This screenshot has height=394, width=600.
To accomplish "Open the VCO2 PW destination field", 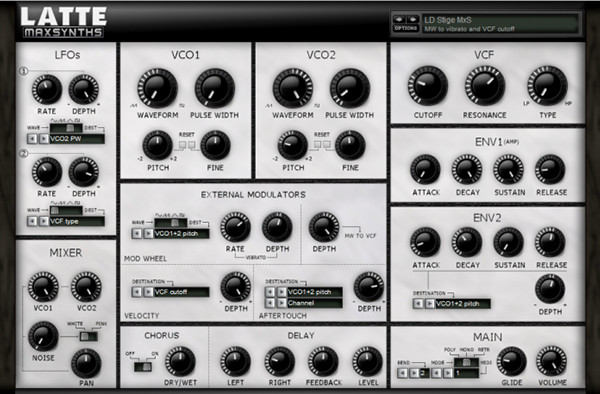I will point(77,138).
